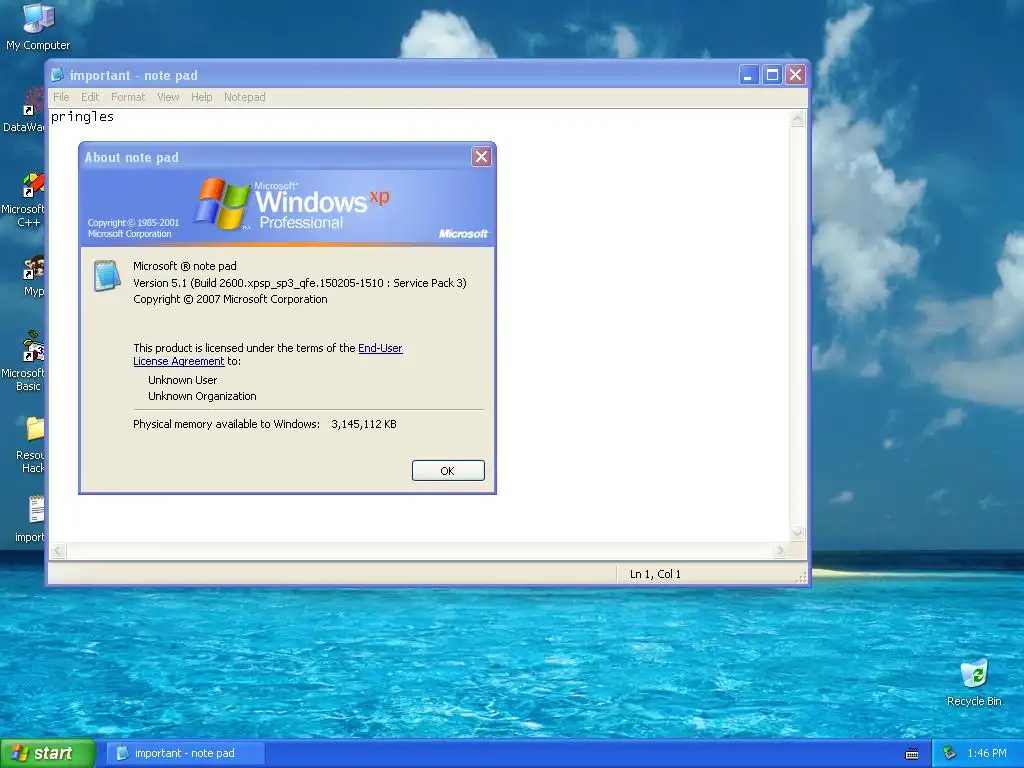Open the View menu in note pad

pos(168,97)
